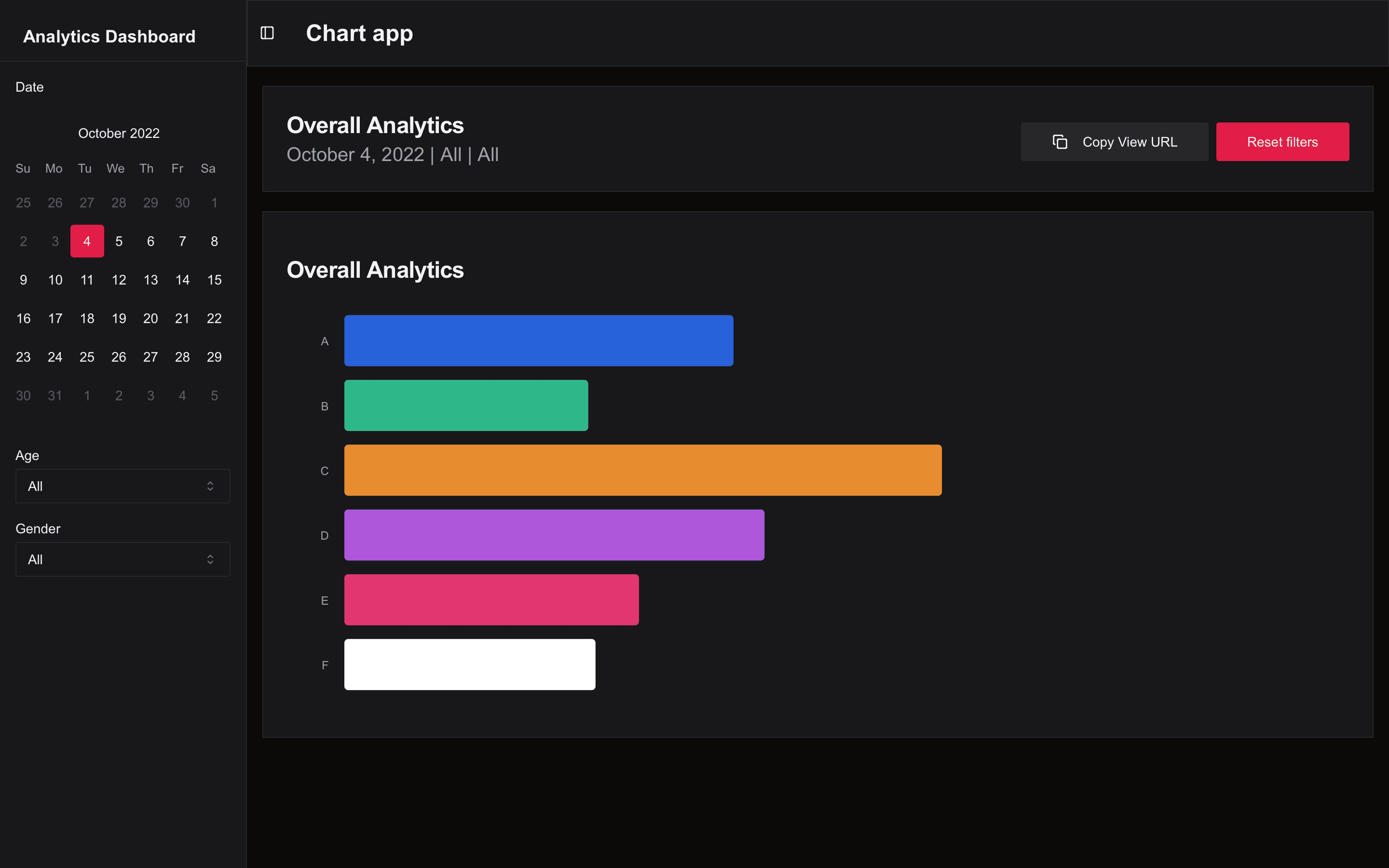Click the purple bar for category D
Image resolution: width=1389 pixels, height=868 pixels.
pos(555,535)
